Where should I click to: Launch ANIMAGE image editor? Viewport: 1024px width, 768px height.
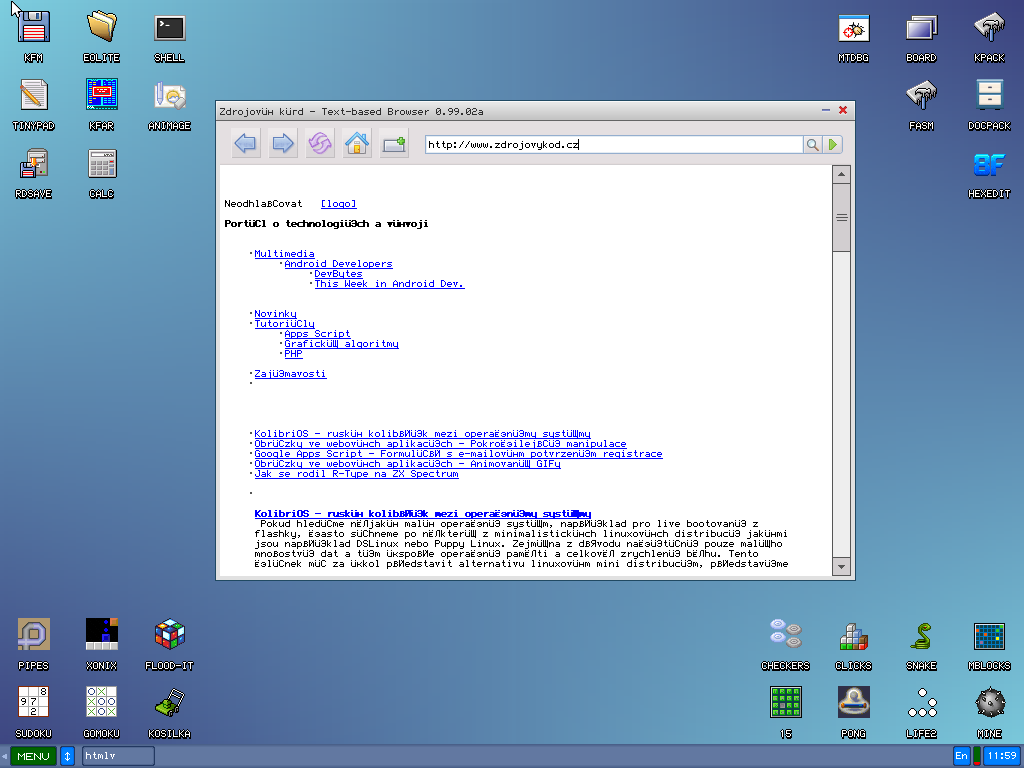169,104
